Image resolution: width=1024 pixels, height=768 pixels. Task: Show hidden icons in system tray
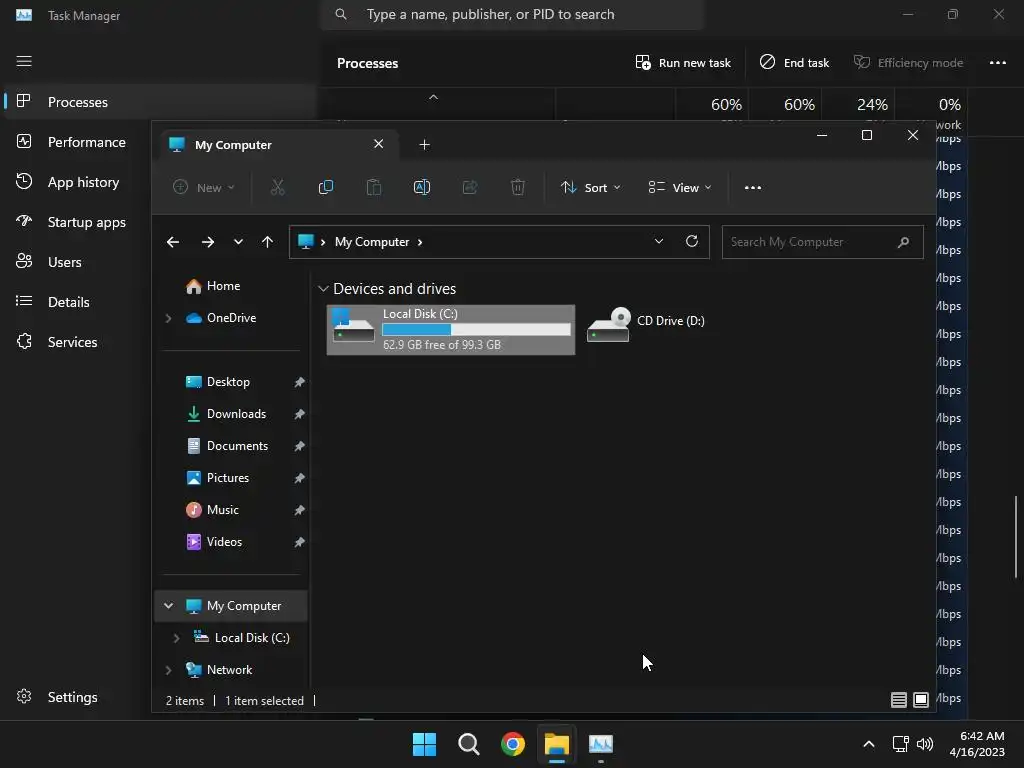tap(869, 744)
